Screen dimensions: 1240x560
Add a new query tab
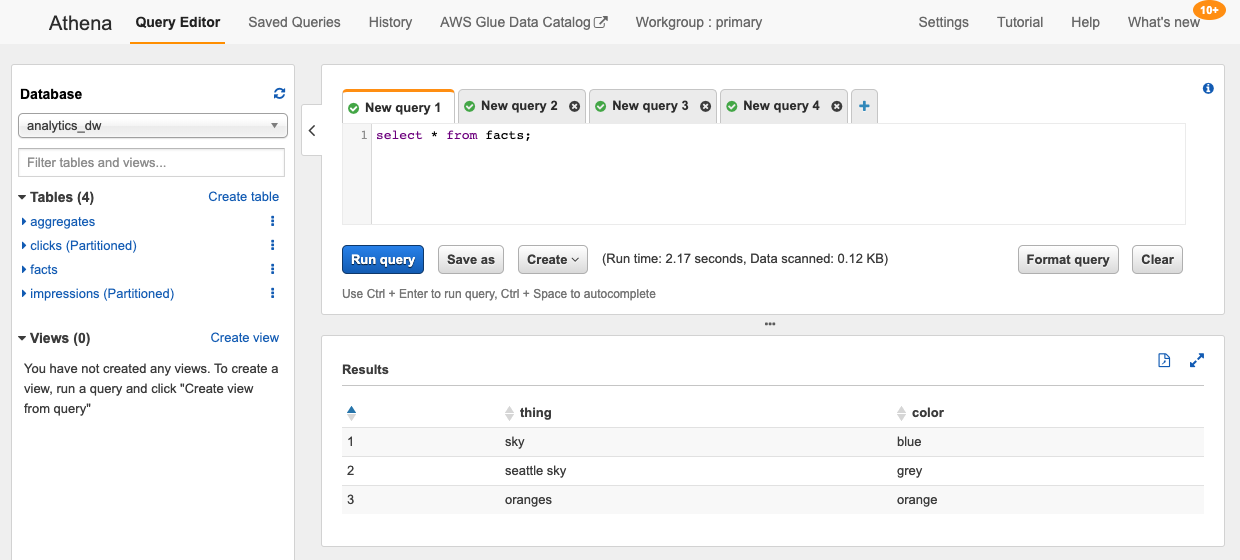(864, 106)
